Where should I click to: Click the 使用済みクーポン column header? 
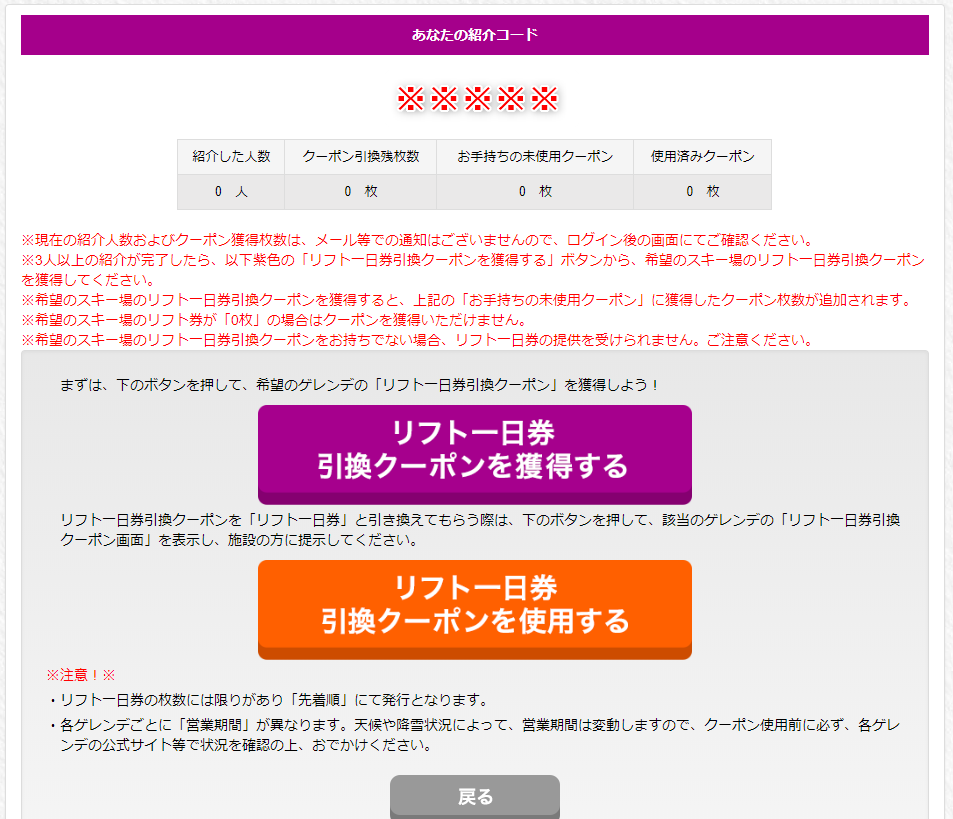click(x=703, y=157)
